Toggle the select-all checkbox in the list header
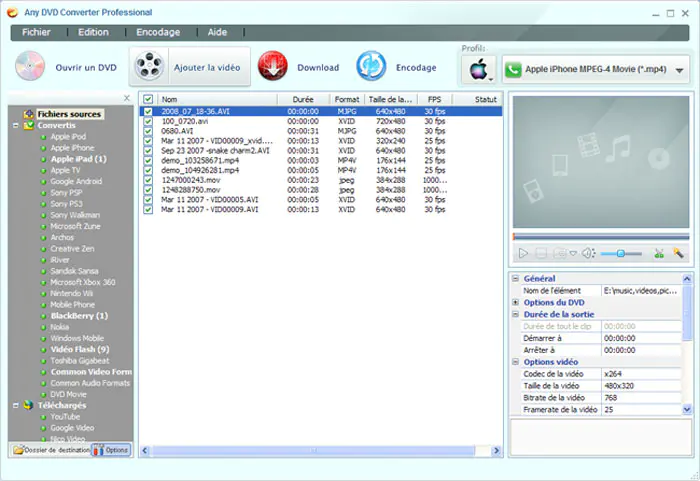 [148, 99]
